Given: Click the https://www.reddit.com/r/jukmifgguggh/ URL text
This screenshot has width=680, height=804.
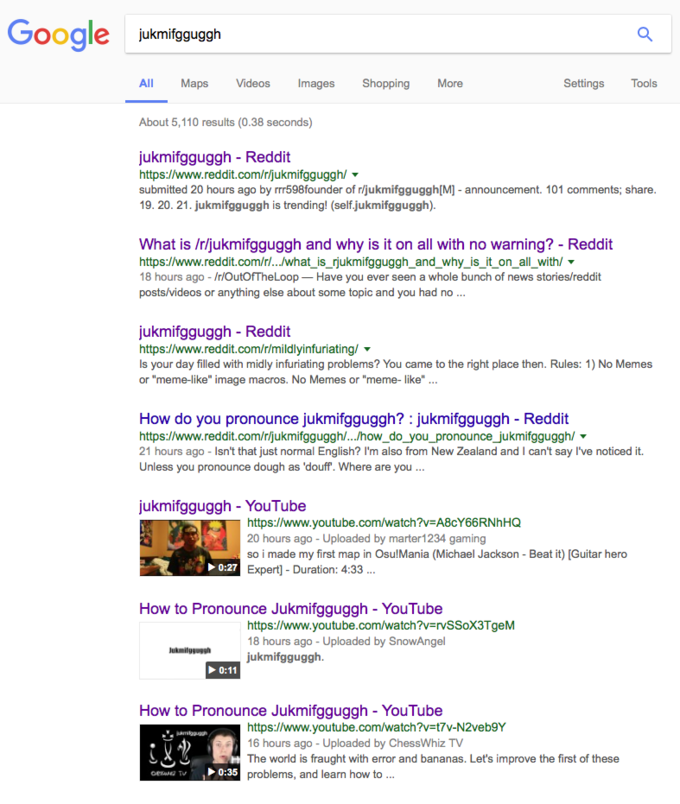Looking at the screenshot, I should point(243,175).
